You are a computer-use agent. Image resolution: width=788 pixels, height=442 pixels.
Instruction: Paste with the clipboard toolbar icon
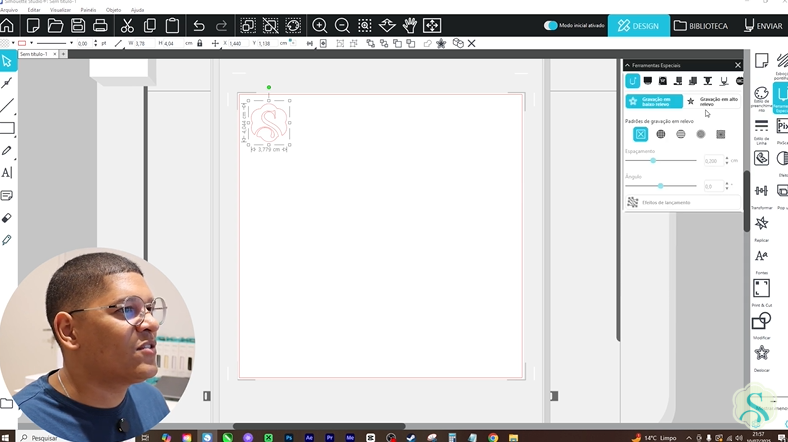172,25
